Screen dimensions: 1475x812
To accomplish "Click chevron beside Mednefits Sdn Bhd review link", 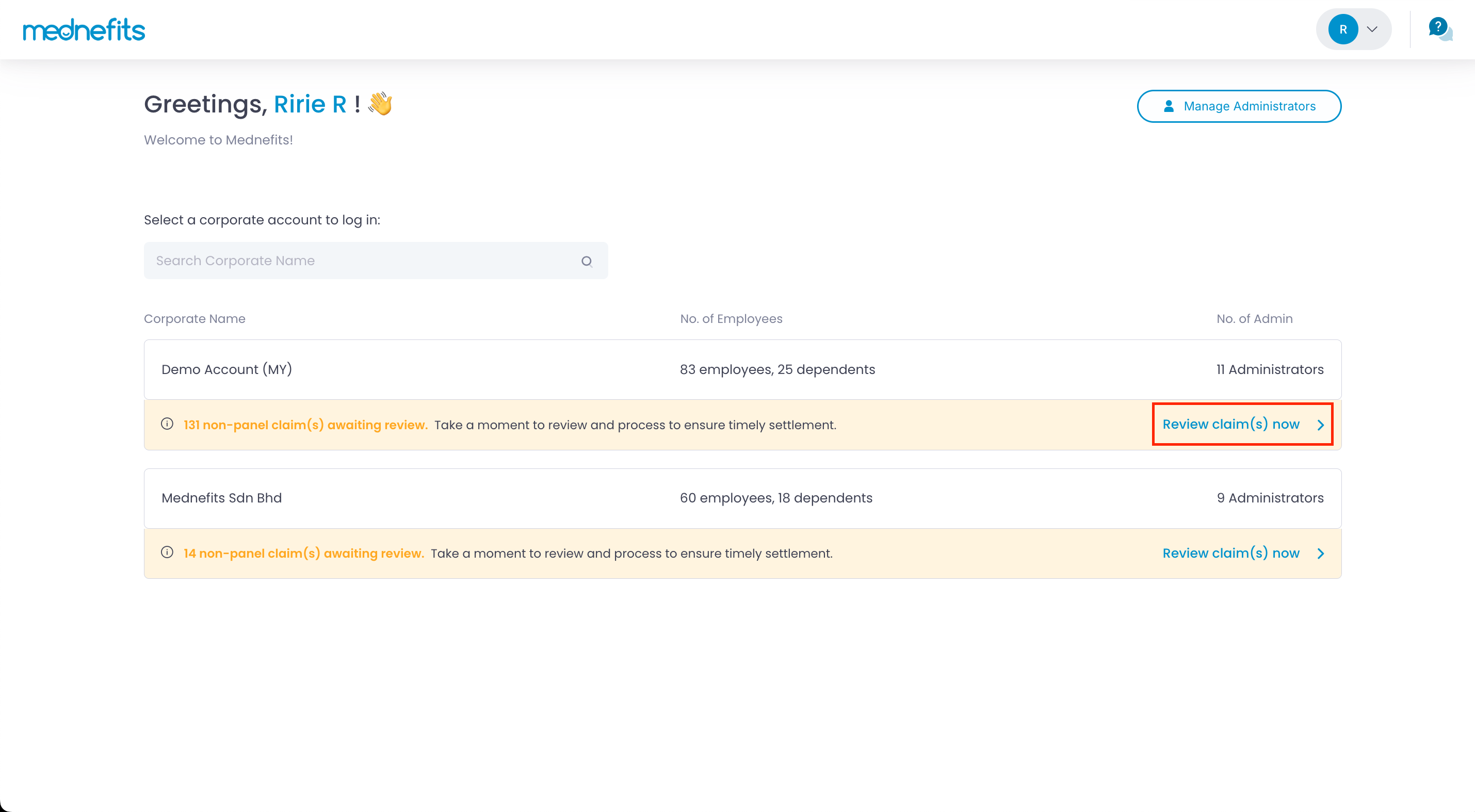I will pyautogui.click(x=1320, y=553).
